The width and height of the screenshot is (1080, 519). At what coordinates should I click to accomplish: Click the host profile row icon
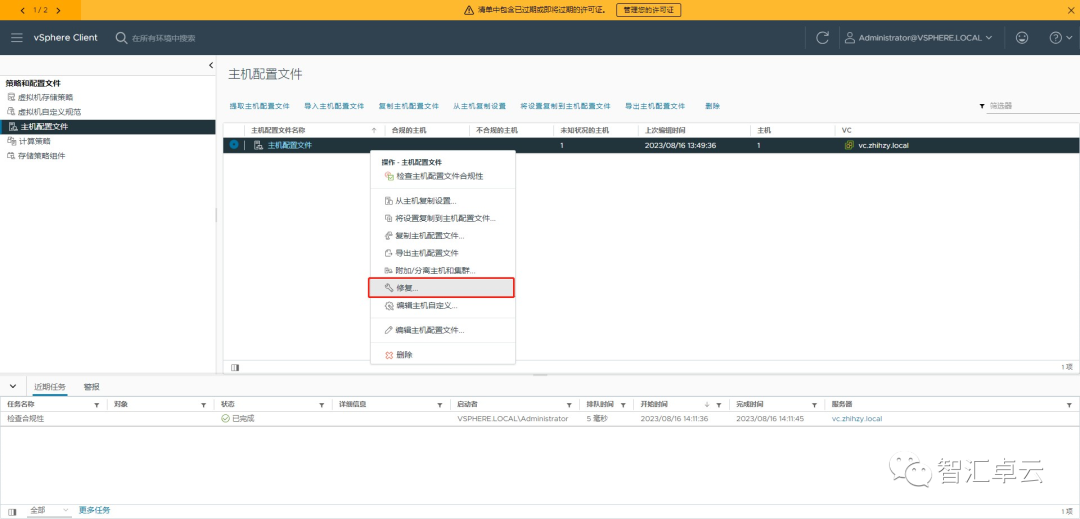point(258,145)
